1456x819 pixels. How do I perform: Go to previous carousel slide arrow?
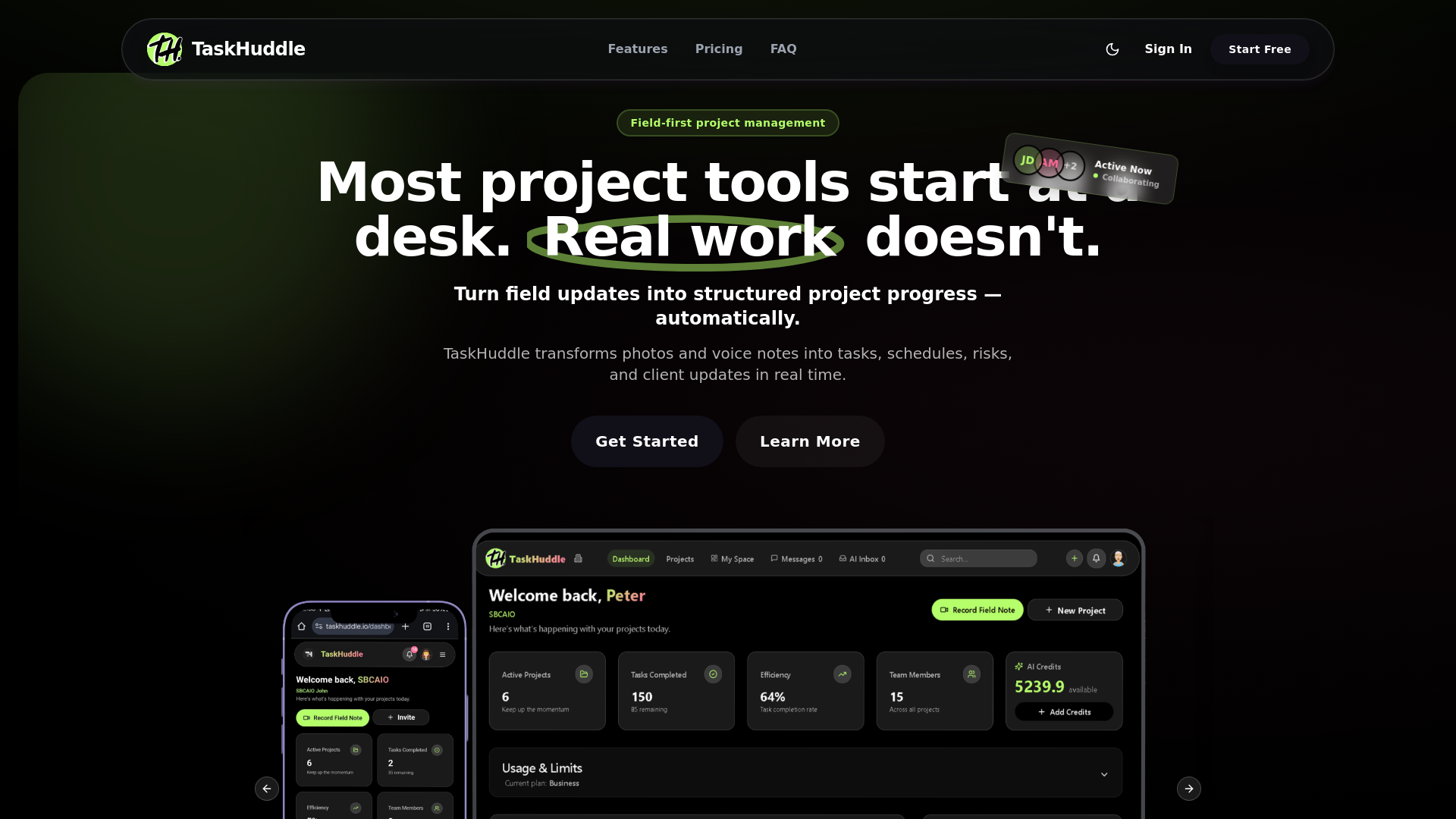click(267, 789)
